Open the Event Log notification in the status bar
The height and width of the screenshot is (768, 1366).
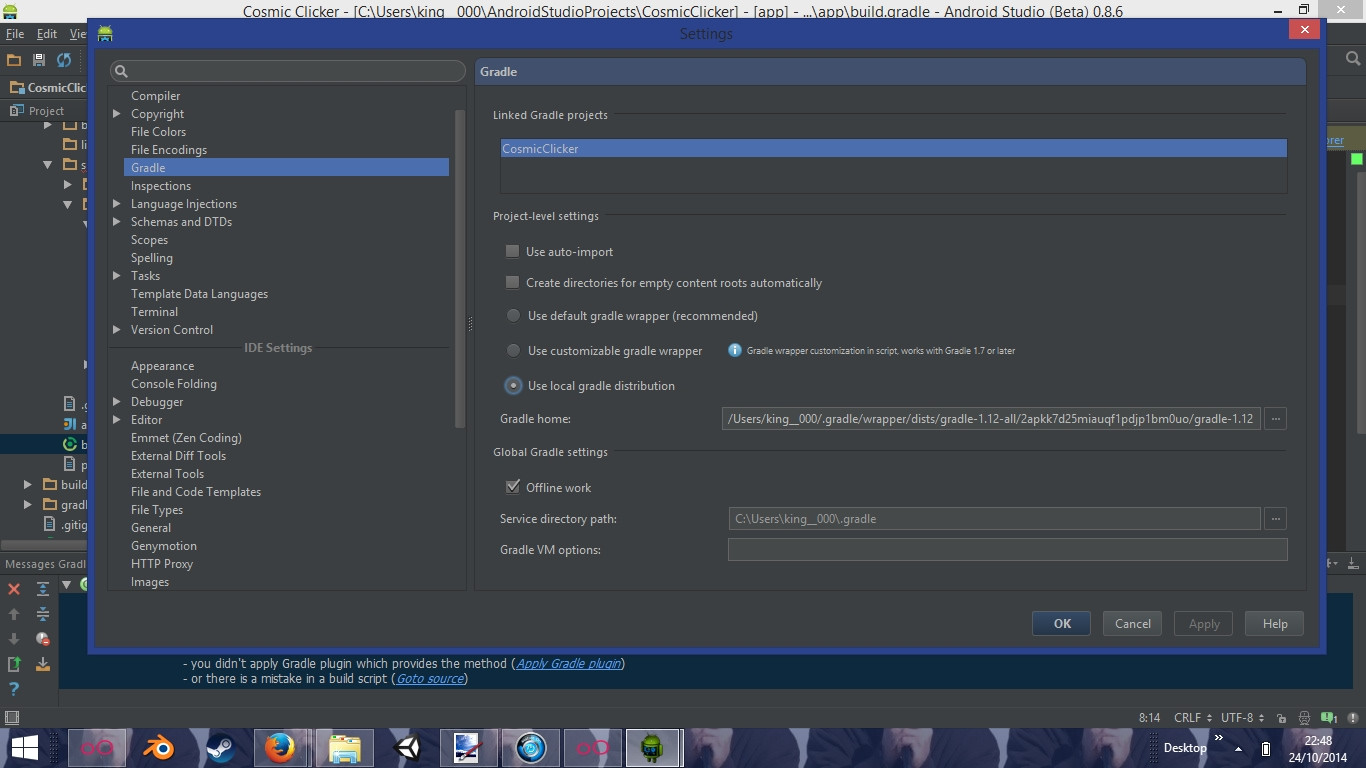coord(1327,717)
